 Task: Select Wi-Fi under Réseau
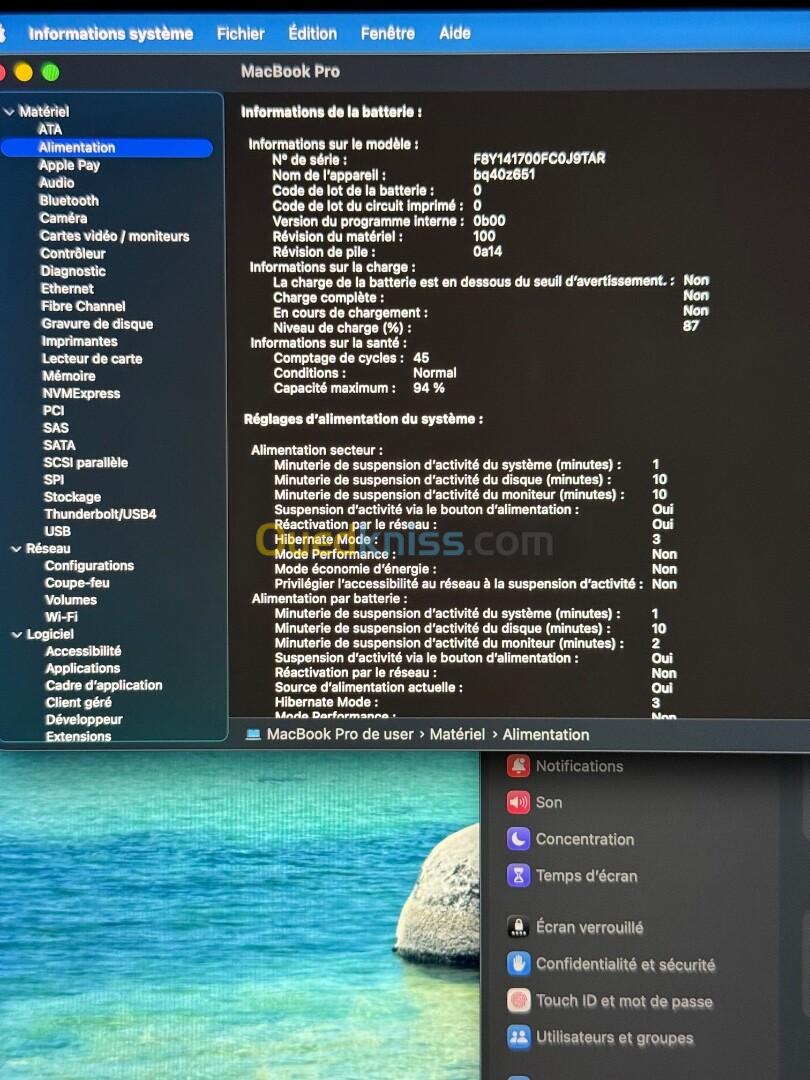coord(61,616)
